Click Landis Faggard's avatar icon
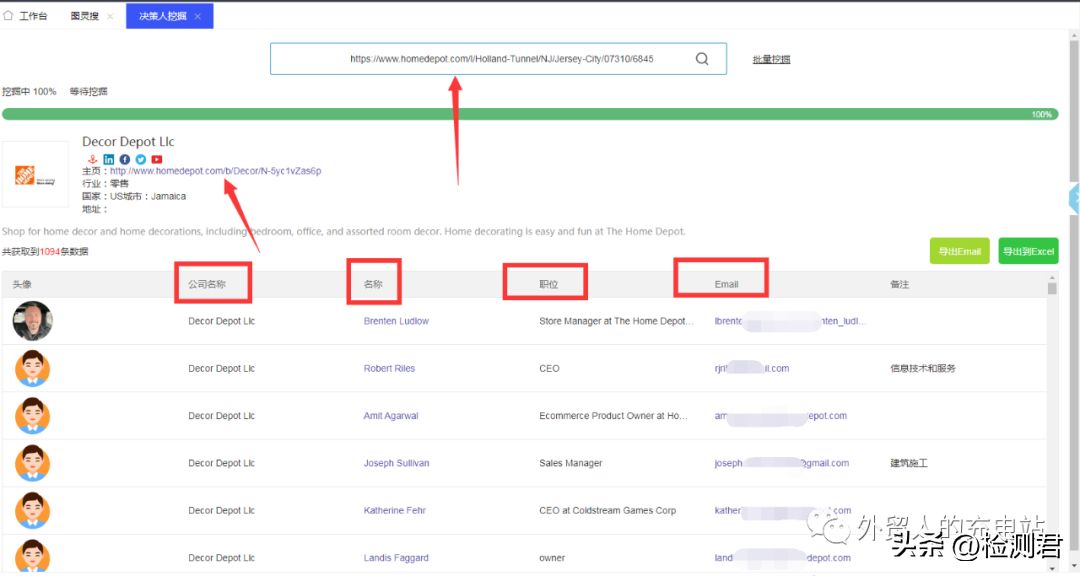The height and width of the screenshot is (576, 1080). coord(32,557)
